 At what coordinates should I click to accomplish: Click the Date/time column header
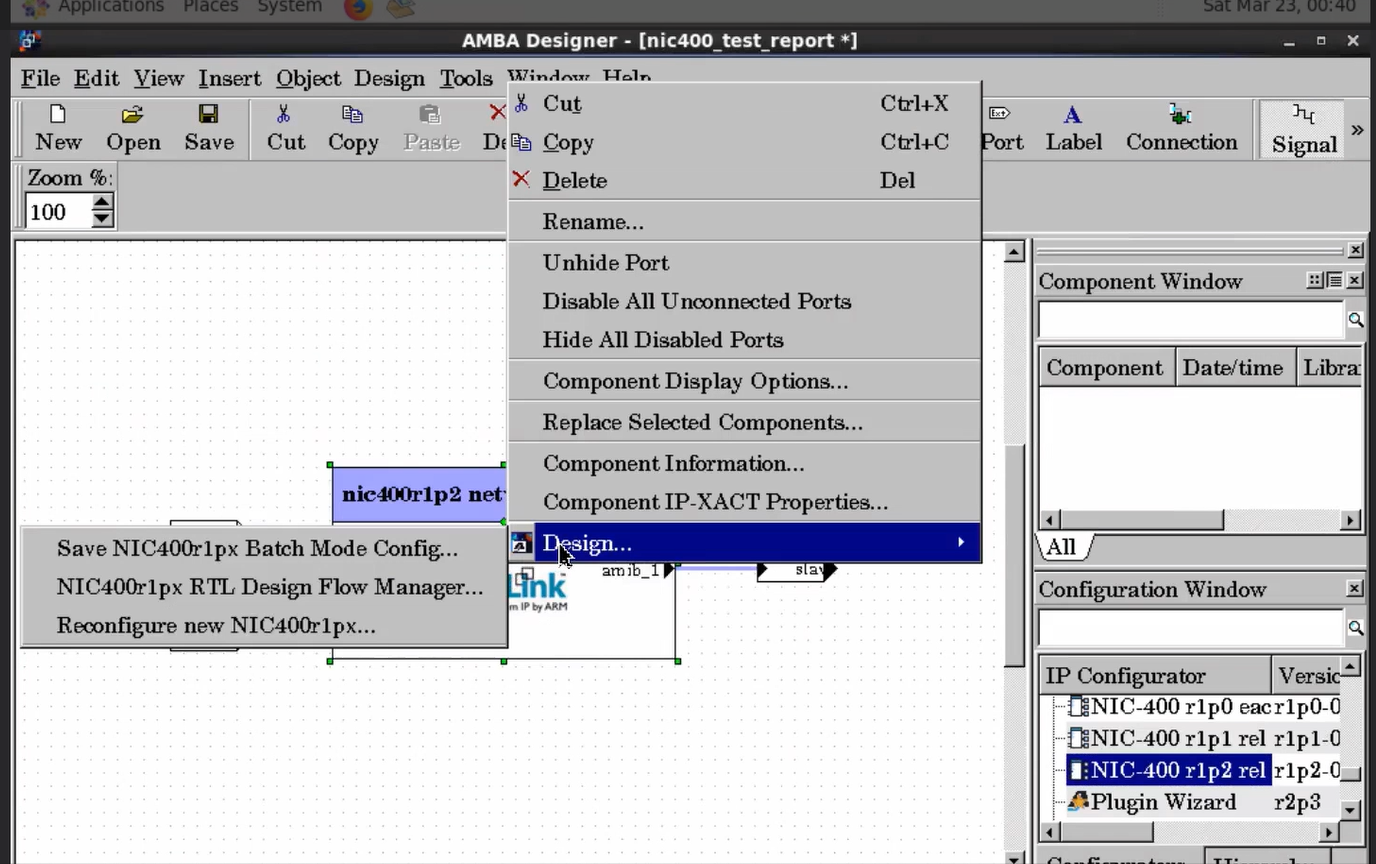[x=1234, y=368]
